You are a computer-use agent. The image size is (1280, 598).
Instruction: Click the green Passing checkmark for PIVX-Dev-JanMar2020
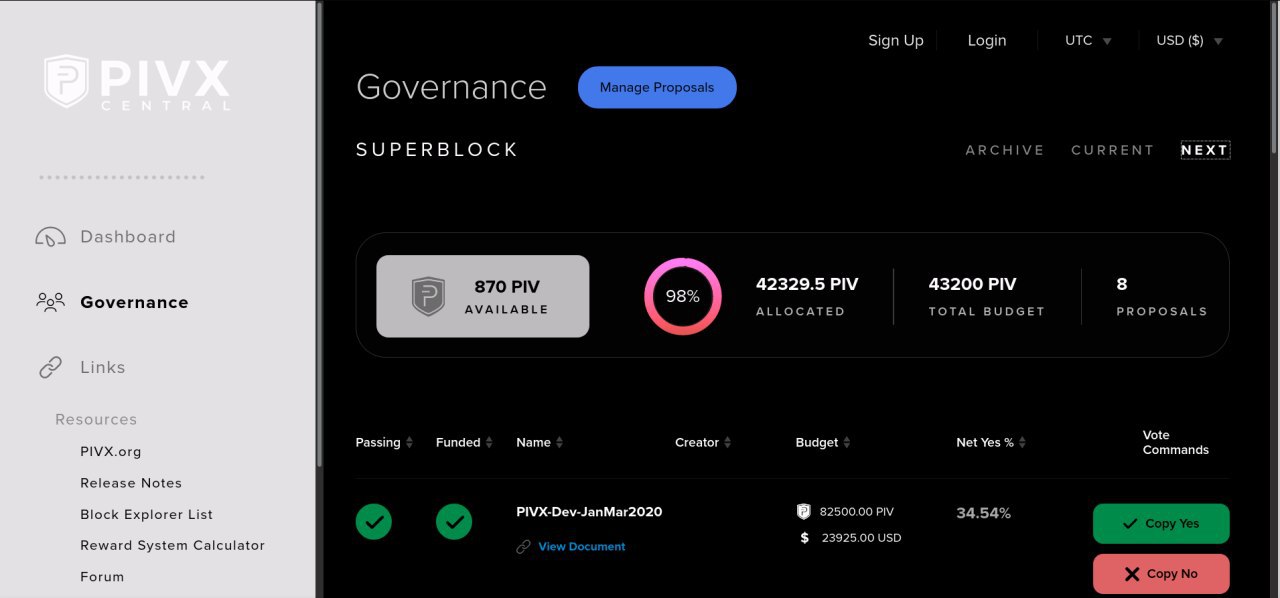tap(374, 521)
